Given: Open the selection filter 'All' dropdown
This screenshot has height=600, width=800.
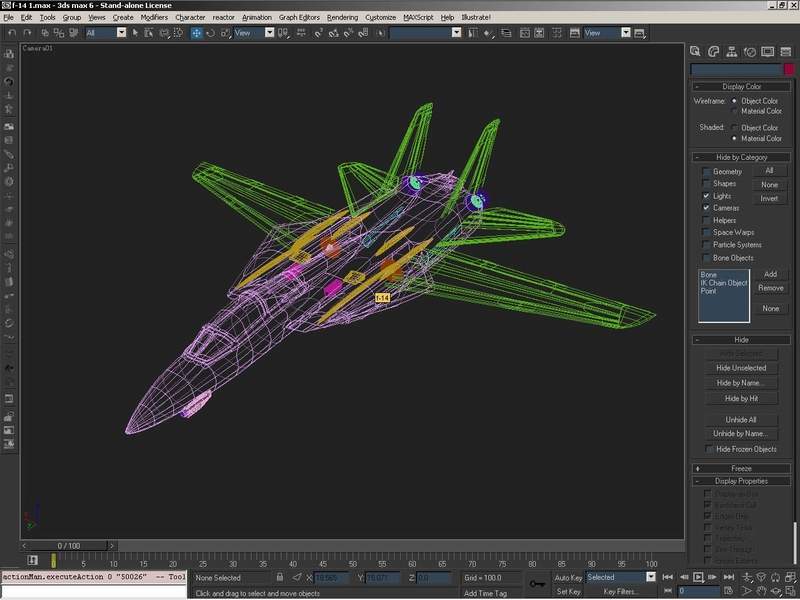Looking at the screenshot, I should (121, 33).
